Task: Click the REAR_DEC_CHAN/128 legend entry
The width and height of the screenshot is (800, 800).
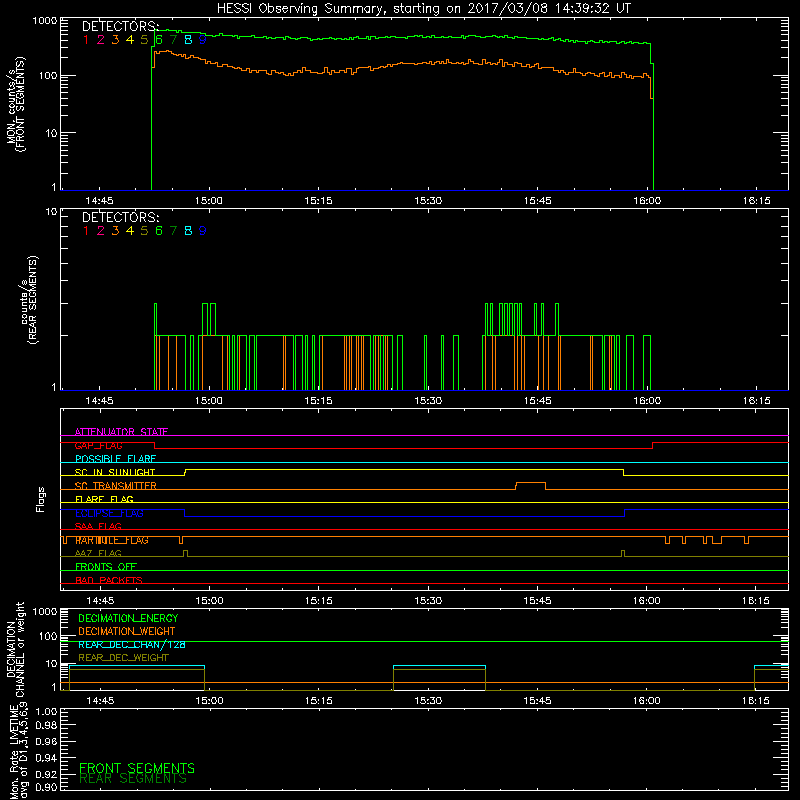Action: tap(132, 645)
